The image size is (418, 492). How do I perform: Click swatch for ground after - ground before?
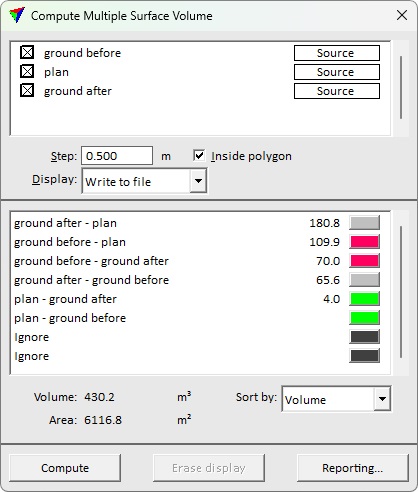click(365, 280)
